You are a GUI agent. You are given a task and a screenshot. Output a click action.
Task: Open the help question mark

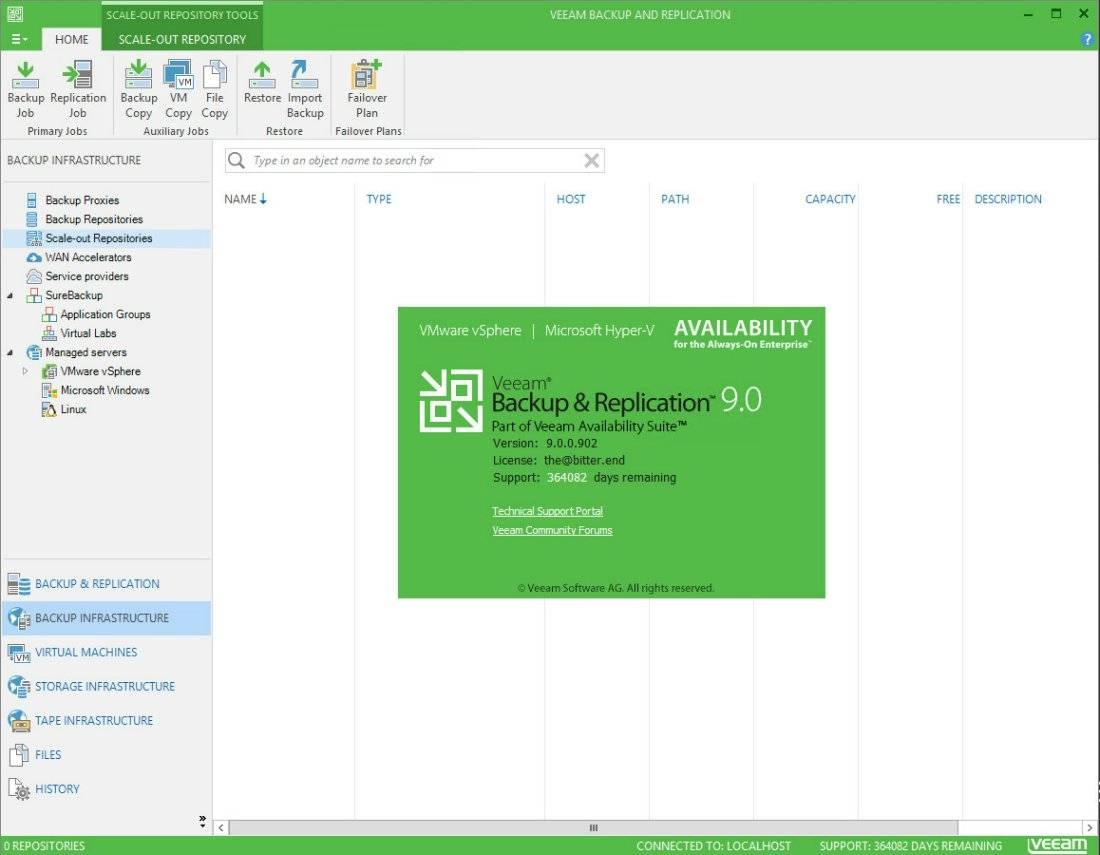pos(1087,39)
